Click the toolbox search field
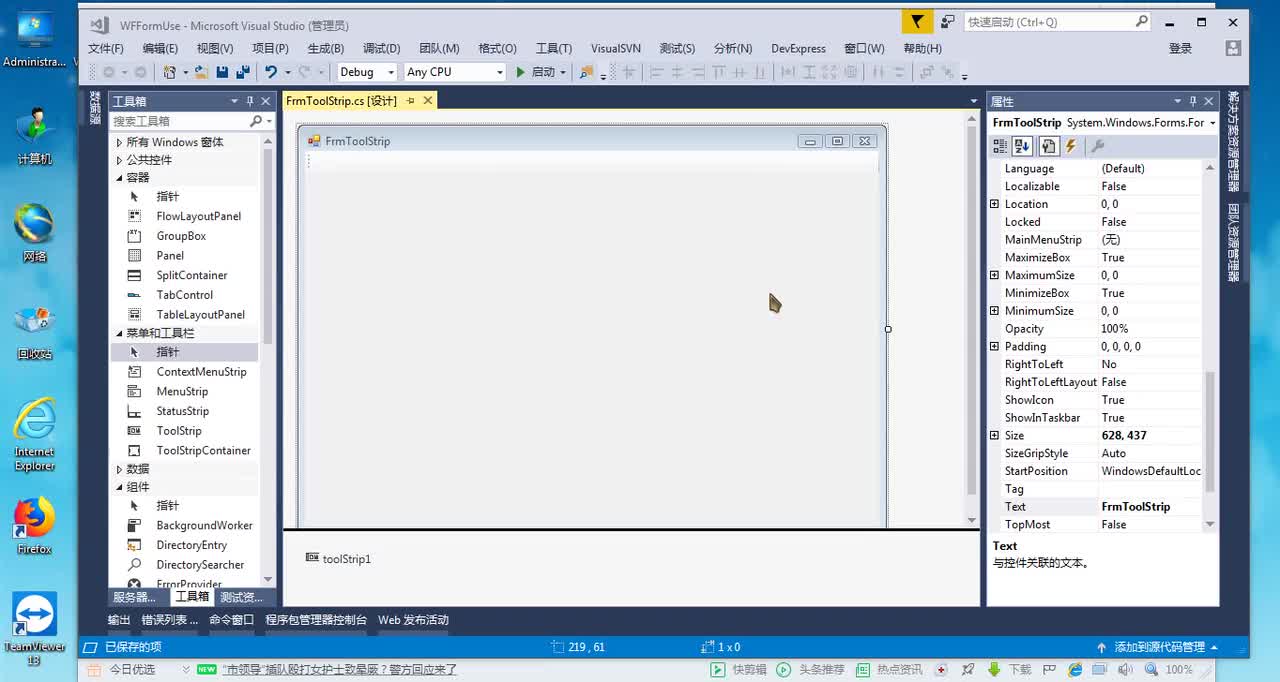The width and height of the screenshot is (1280, 682). [x=180, y=121]
